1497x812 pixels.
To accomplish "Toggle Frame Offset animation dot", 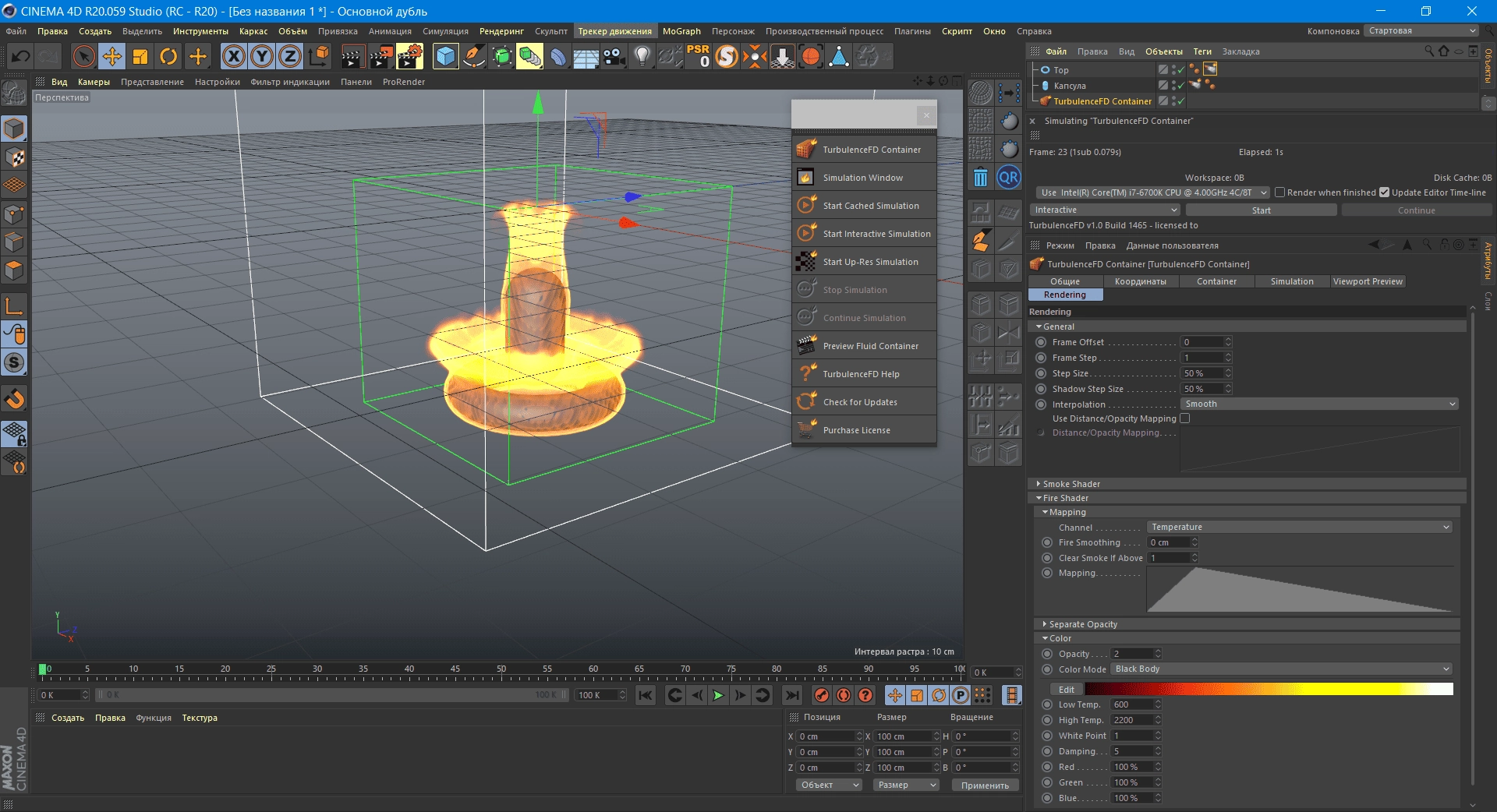I will click(1041, 342).
